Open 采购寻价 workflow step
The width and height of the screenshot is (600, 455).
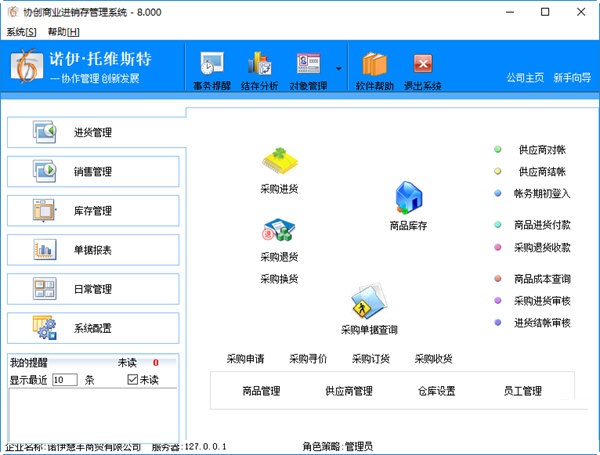tap(308, 359)
